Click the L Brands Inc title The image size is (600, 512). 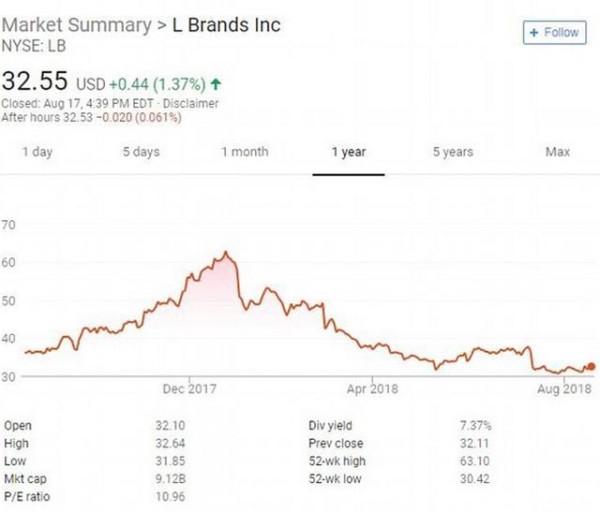coord(227,25)
